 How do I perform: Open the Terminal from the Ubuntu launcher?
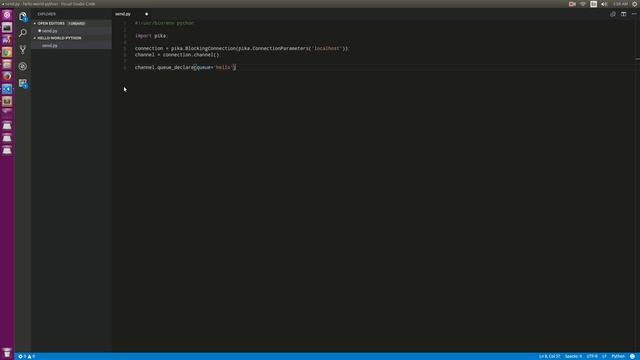[7, 27]
